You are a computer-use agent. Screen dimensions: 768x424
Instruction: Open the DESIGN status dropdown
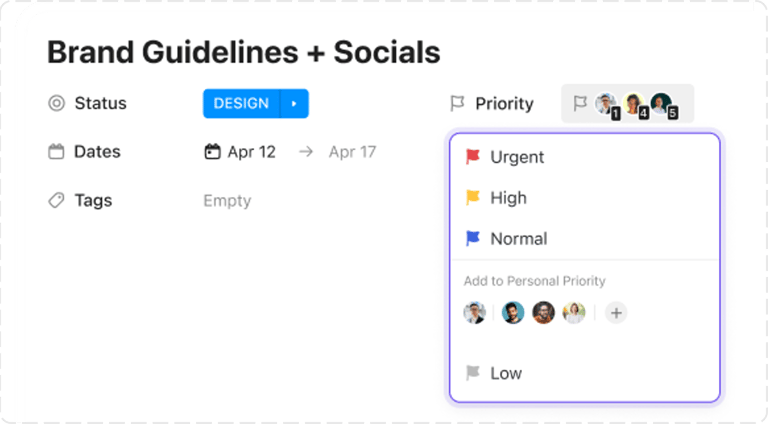[x=241, y=103]
